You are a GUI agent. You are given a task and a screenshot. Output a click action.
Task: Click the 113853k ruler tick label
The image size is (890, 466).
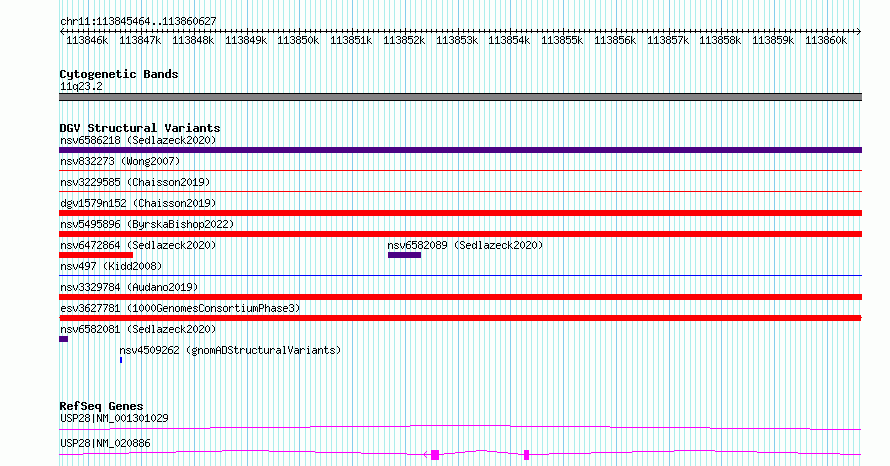457,41
